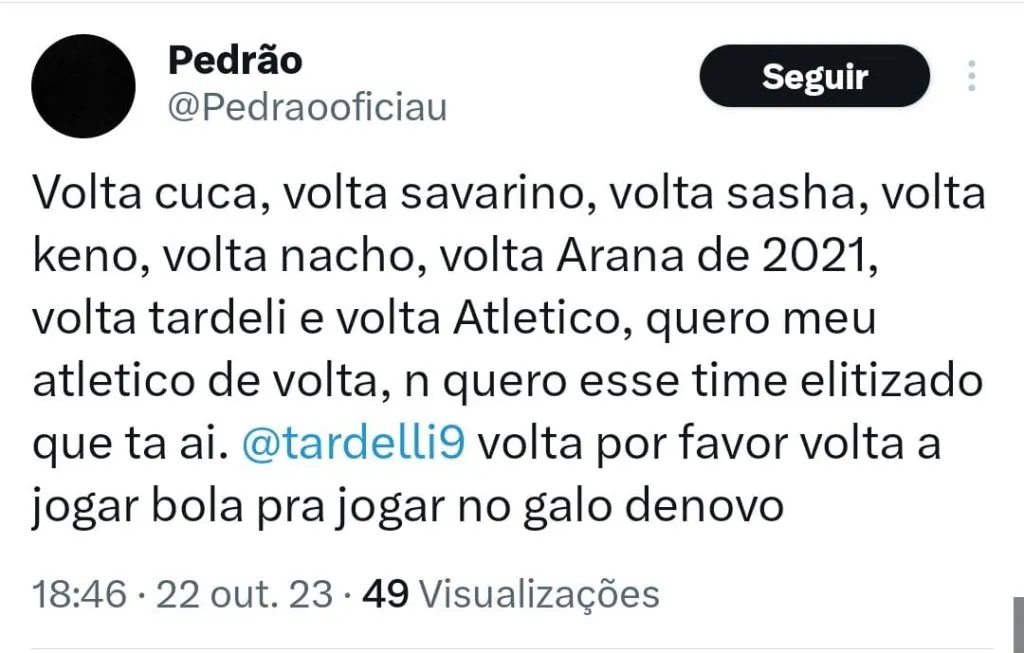Click the display name Pedrão
The image size is (1024, 653).
pyautogui.click(x=234, y=60)
